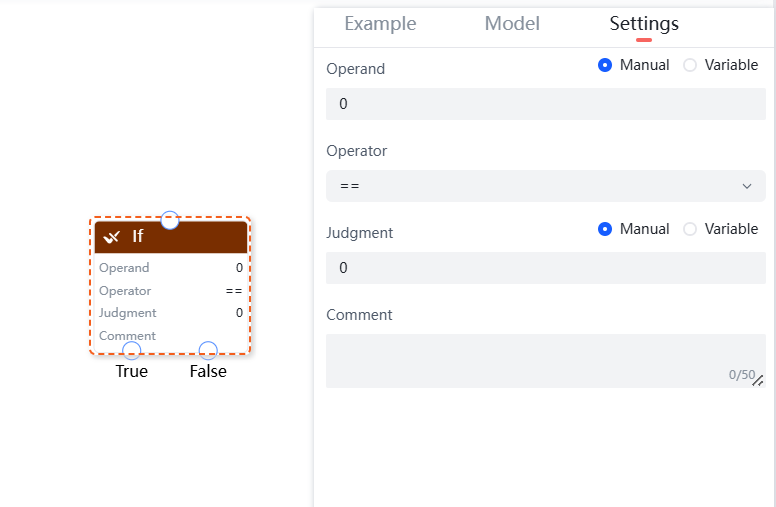Expand the Operator dropdown chevron
The width and height of the screenshot is (776, 507).
coord(746,186)
